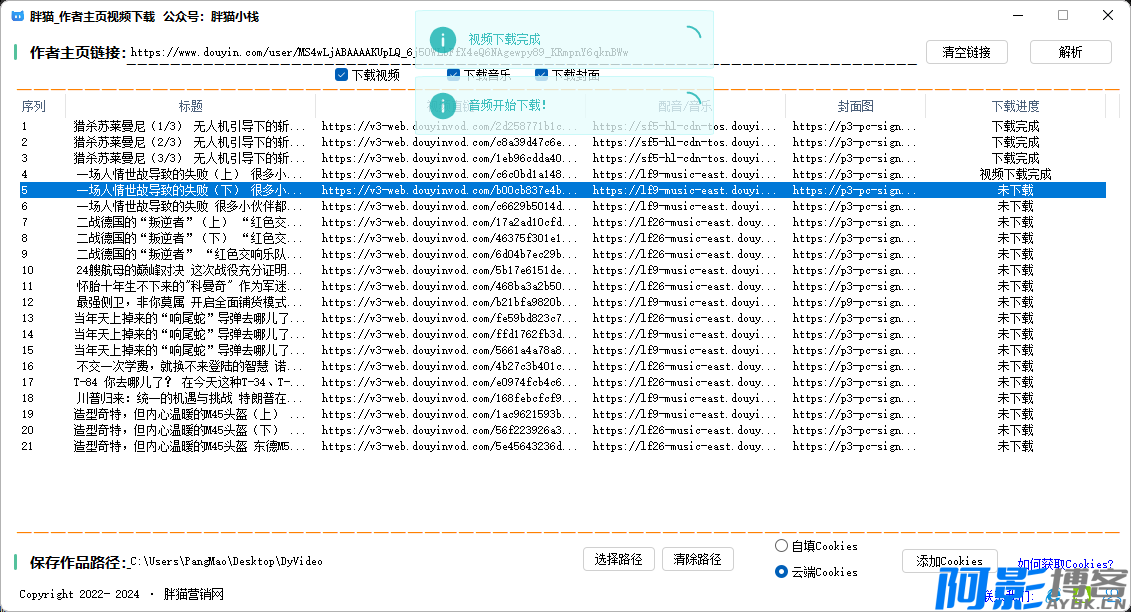Click the cover image link in row 12

tap(855, 302)
